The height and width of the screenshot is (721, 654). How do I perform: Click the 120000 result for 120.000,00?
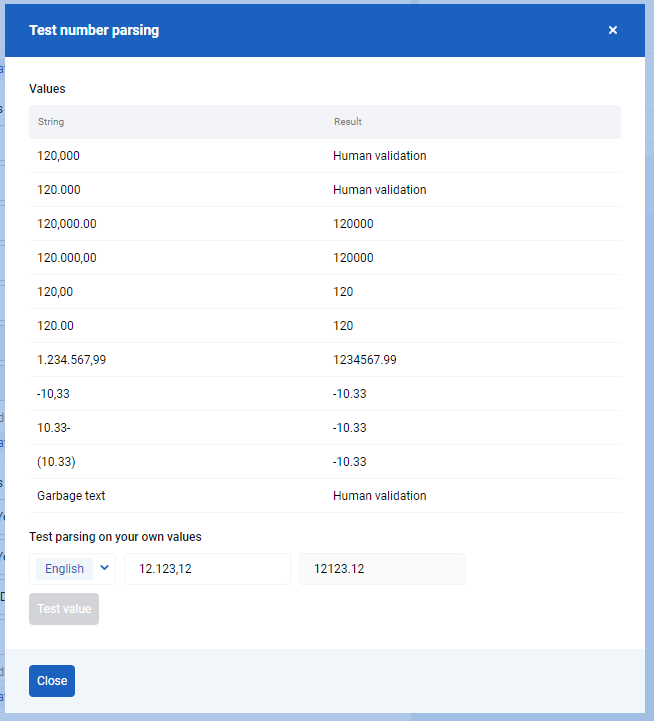coord(353,258)
